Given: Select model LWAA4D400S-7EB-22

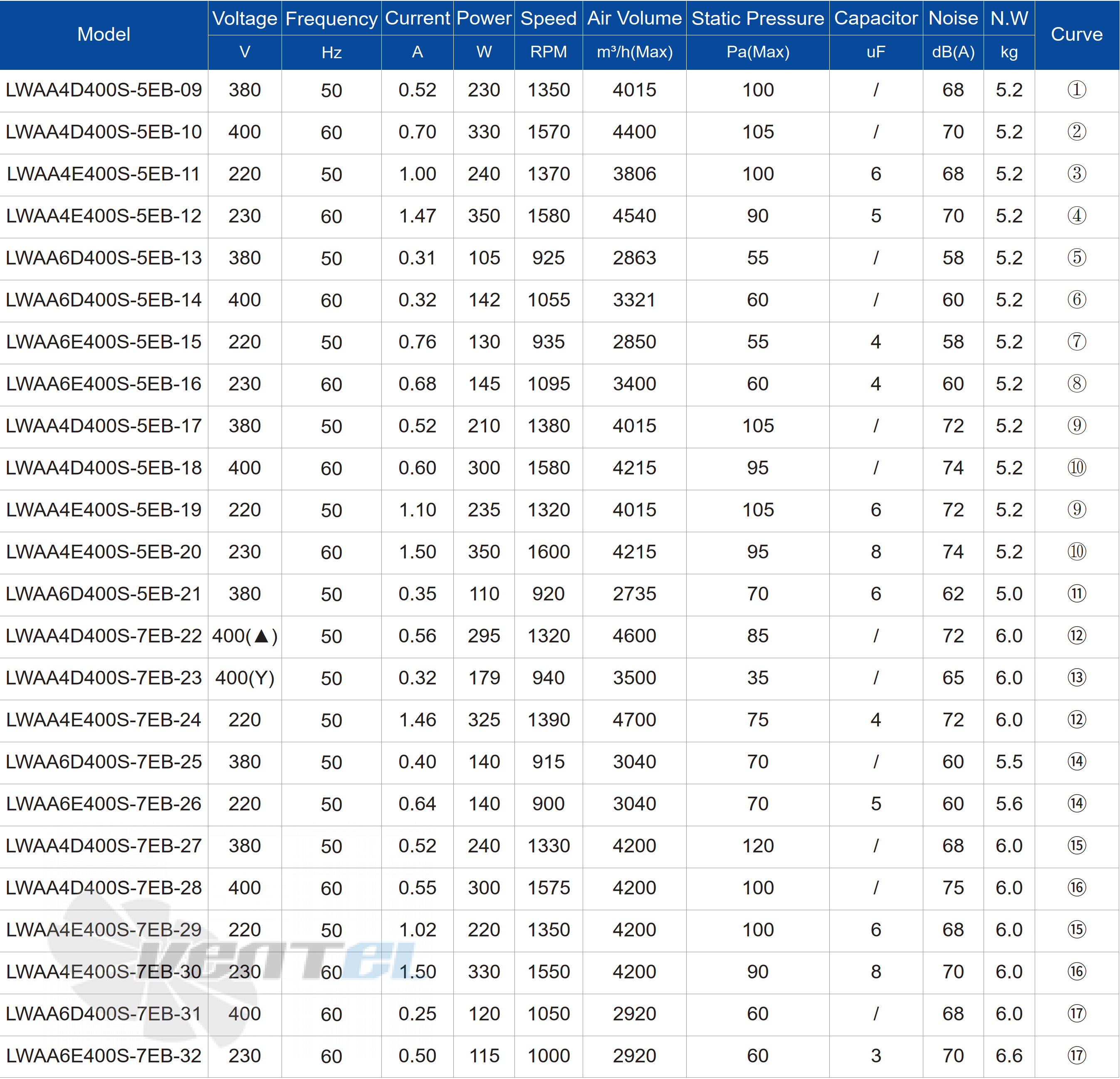Looking at the screenshot, I should (x=104, y=636).
